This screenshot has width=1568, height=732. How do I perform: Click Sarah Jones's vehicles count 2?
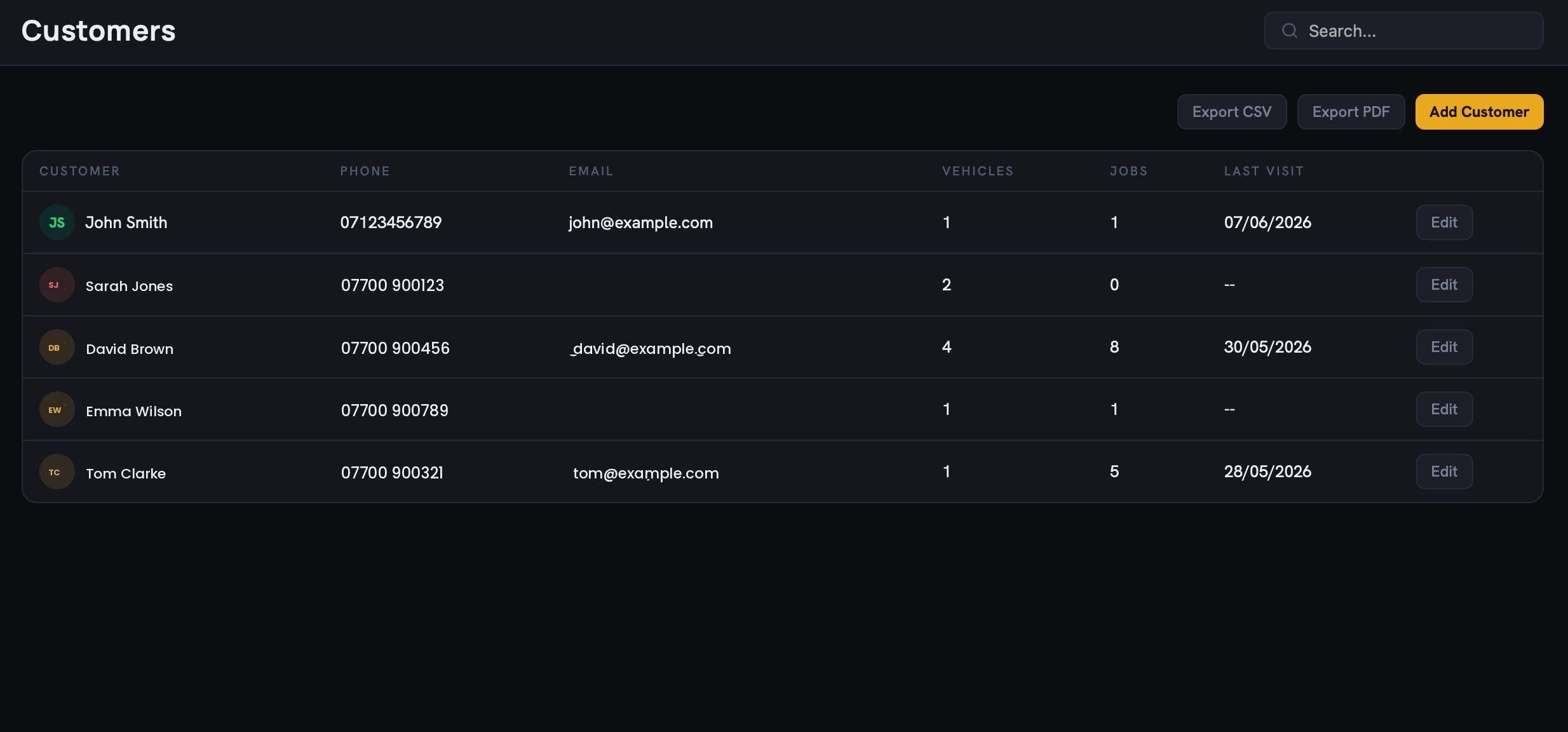[x=947, y=285]
